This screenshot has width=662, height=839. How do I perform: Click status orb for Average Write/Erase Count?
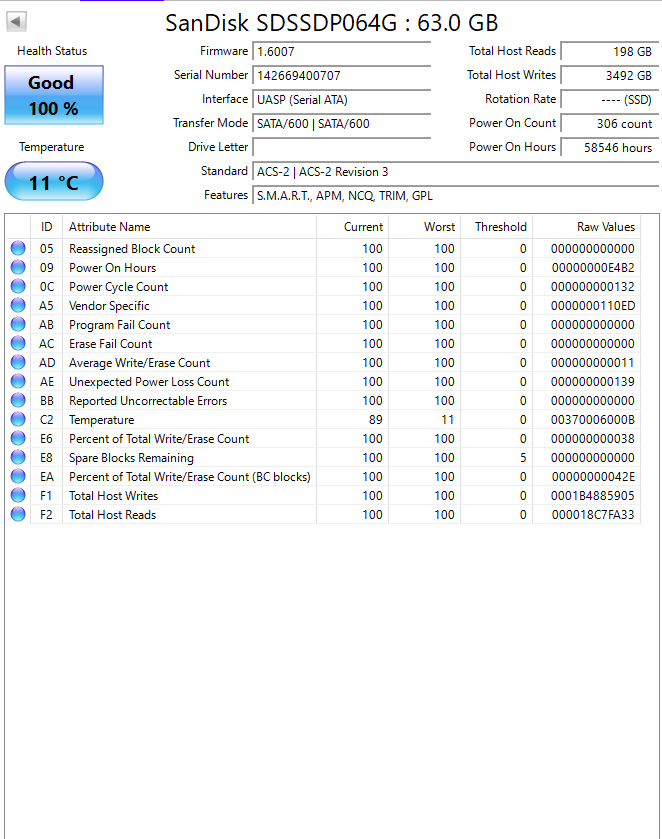[18, 362]
